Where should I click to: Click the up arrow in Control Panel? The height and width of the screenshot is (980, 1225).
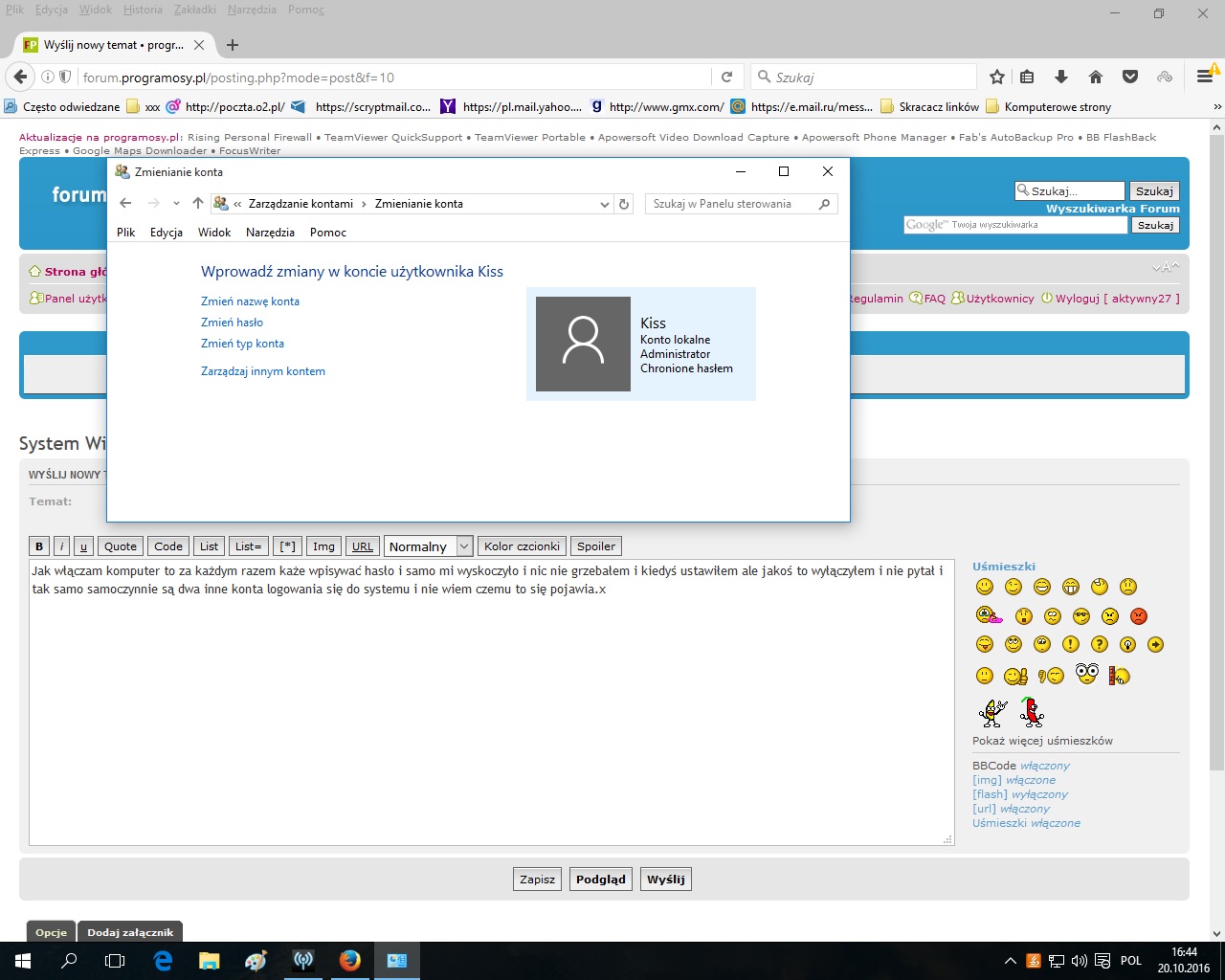[x=198, y=203]
